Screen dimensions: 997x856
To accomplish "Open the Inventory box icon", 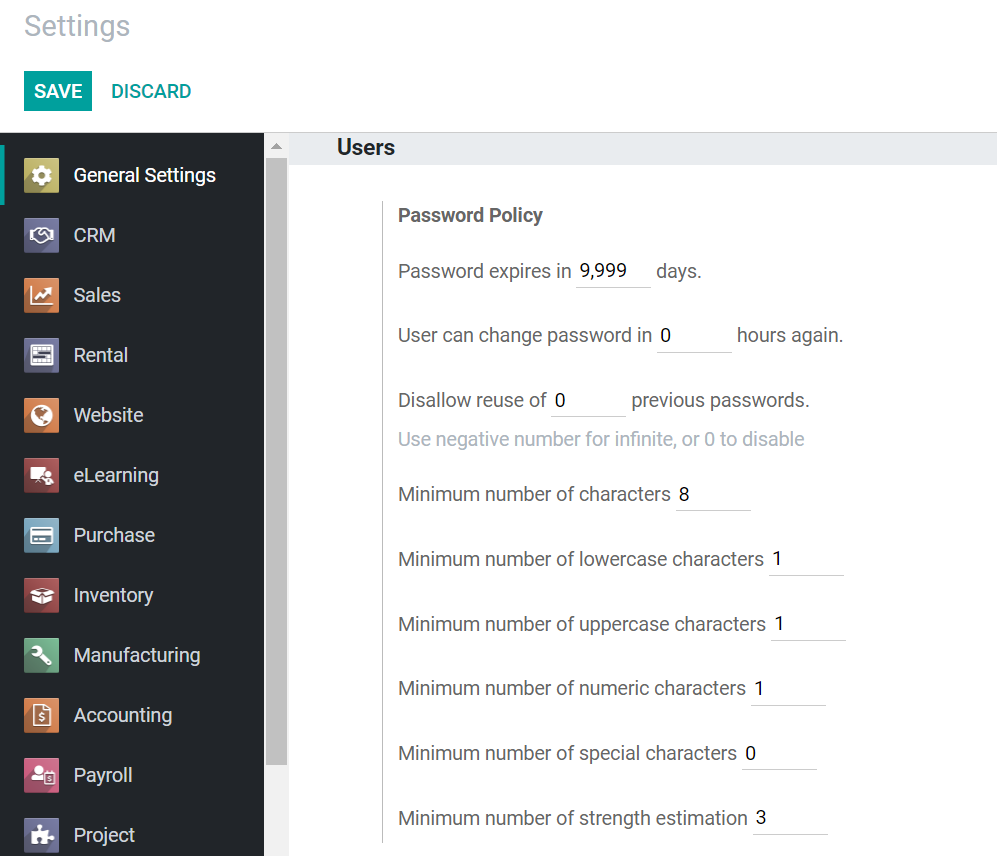I will [x=41, y=595].
